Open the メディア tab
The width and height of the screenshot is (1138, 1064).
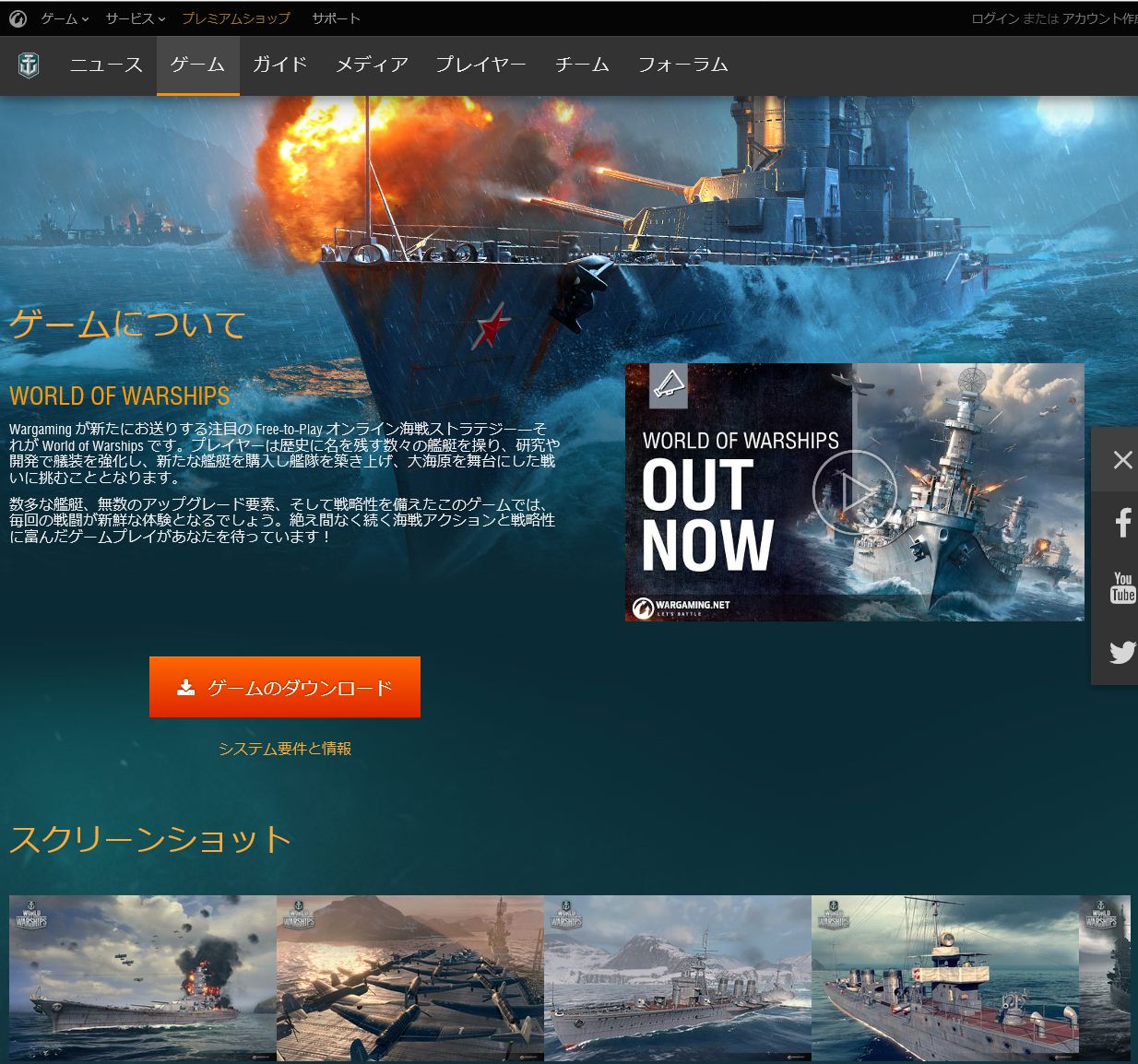(x=372, y=65)
